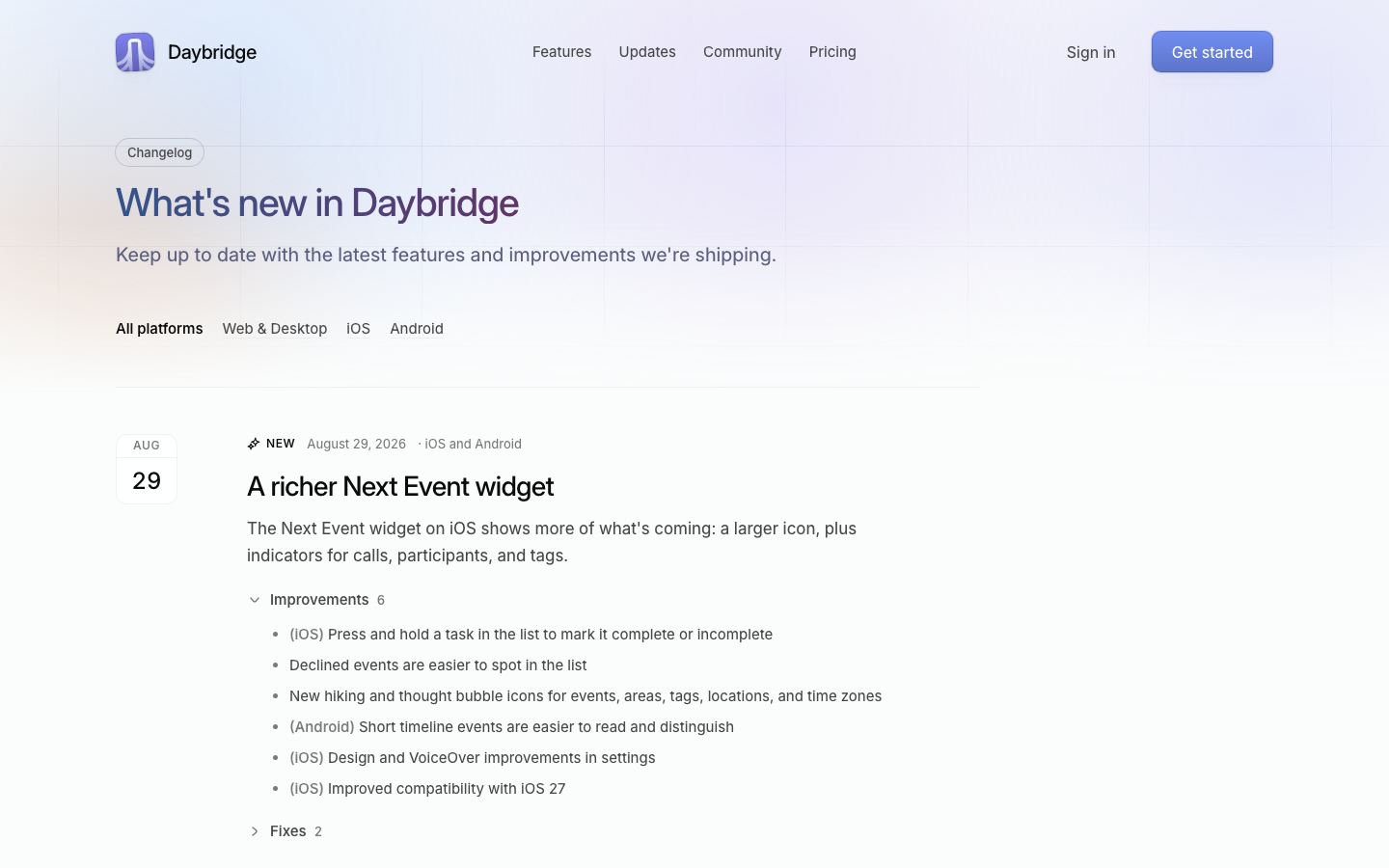Filter changelog by Android
This screenshot has width=1389, height=868.
[417, 329]
